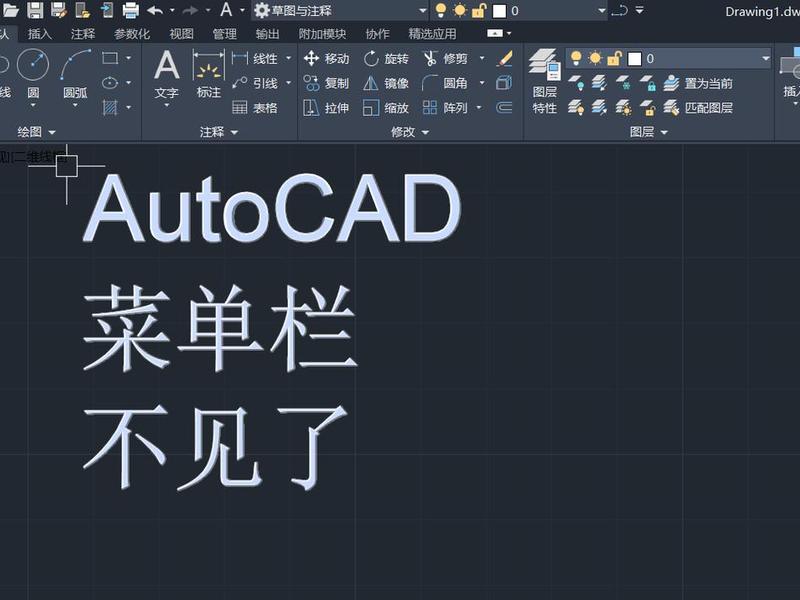Screen dimensions: 800x600
Task: Switch to Insert (插入) ribbon tab
Action: point(40,34)
